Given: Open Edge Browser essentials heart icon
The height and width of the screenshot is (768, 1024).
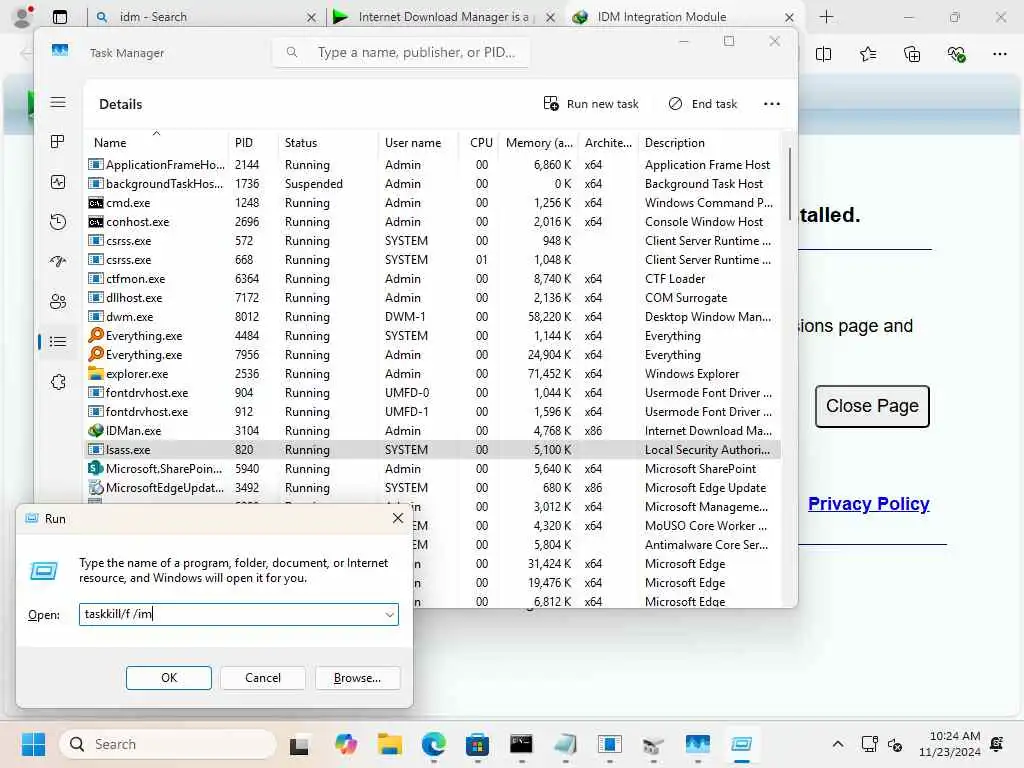Looking at the screenshot, I should coord(956,54).
